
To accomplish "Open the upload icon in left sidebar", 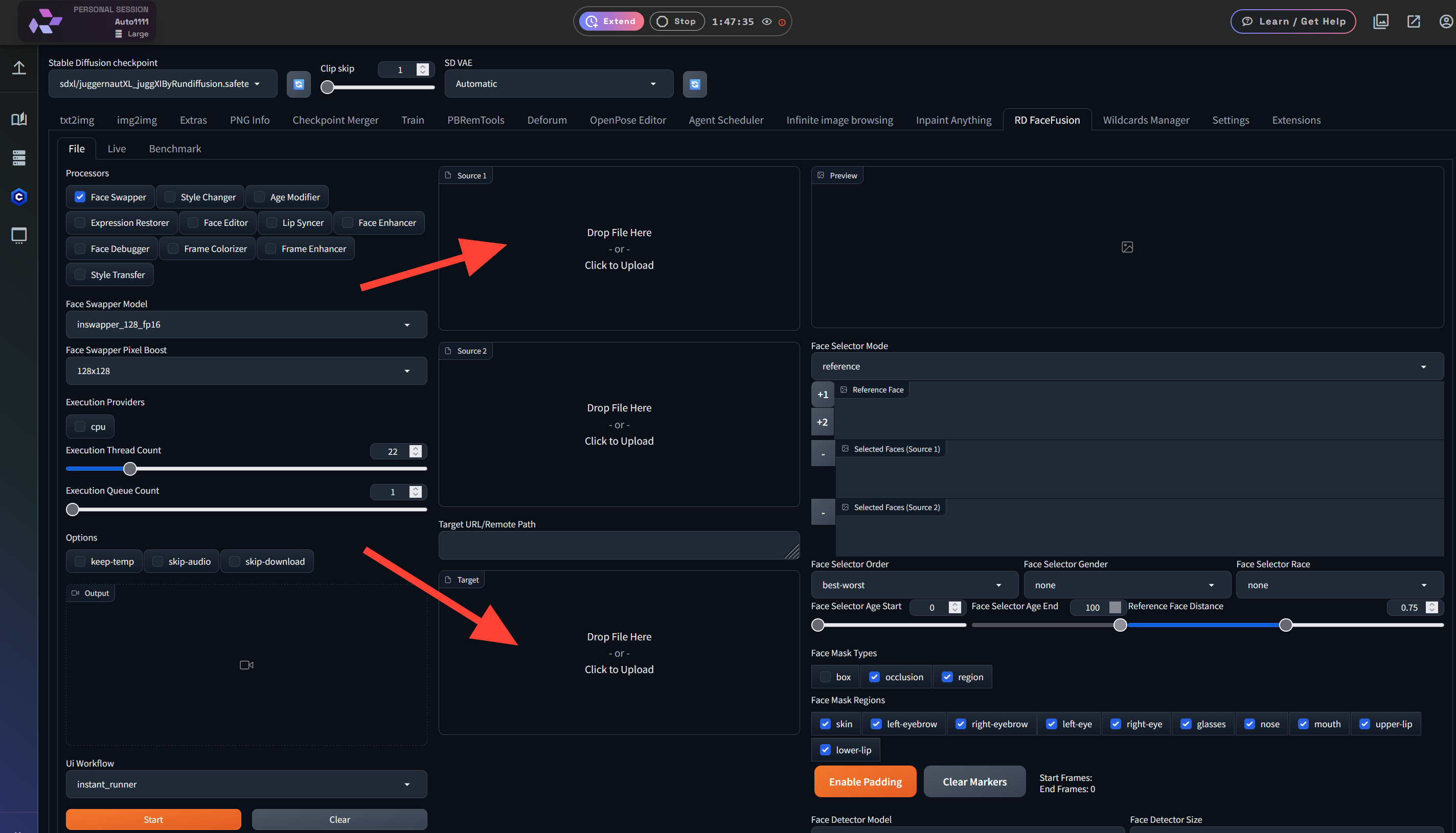I will 19,67.
